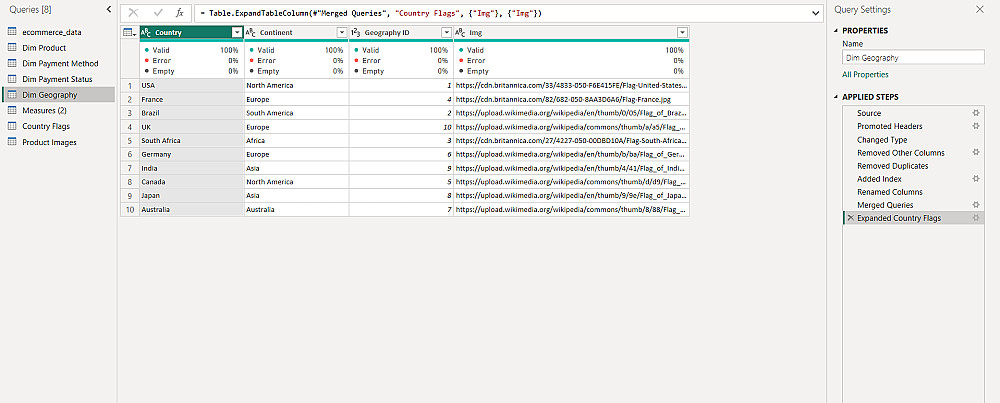1000x403 pixels.
Task: Open the Continent column filter dropdown
Action: click(341, 33)
